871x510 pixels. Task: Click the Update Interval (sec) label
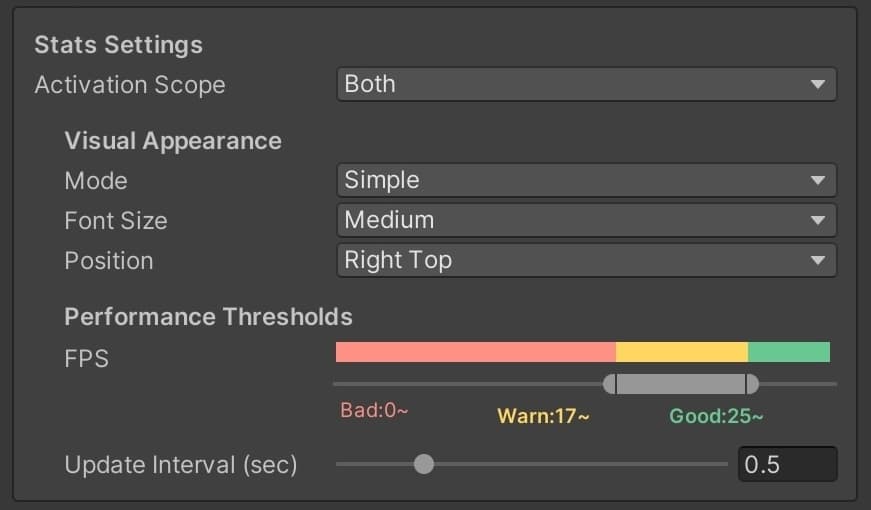[181, 465]
